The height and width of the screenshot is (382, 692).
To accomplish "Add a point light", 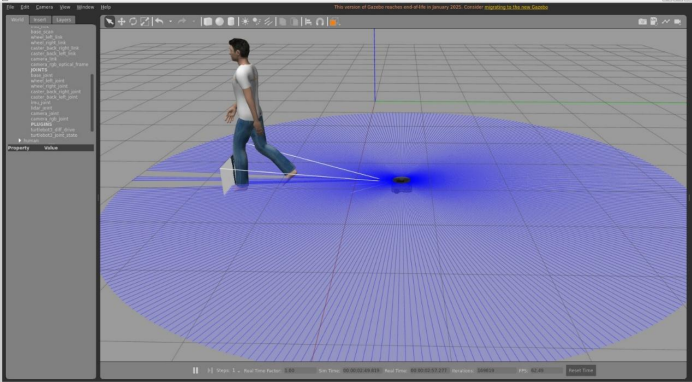I will (x=245, y=22).
